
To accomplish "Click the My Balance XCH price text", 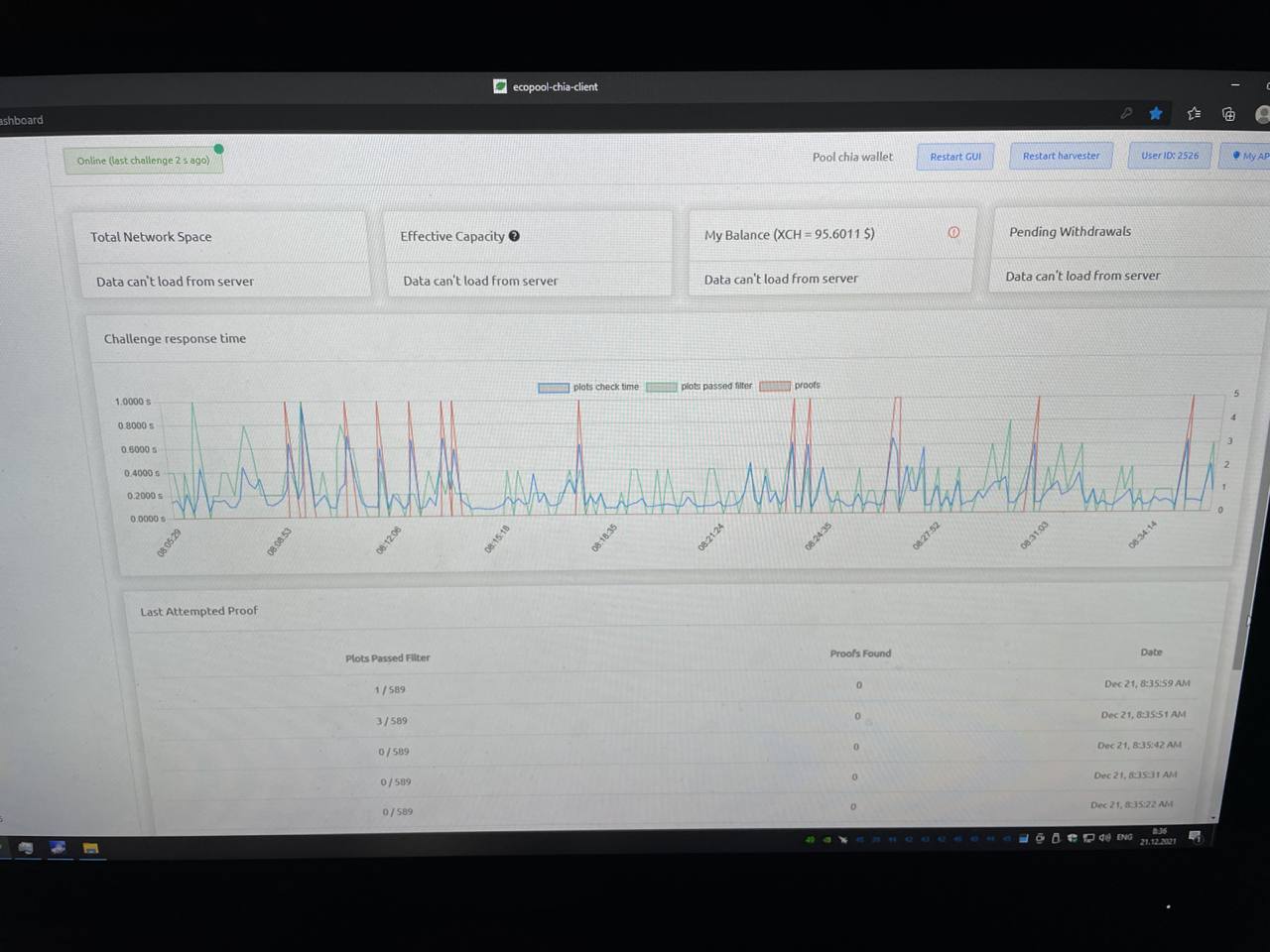I will (x=790, y=235).
